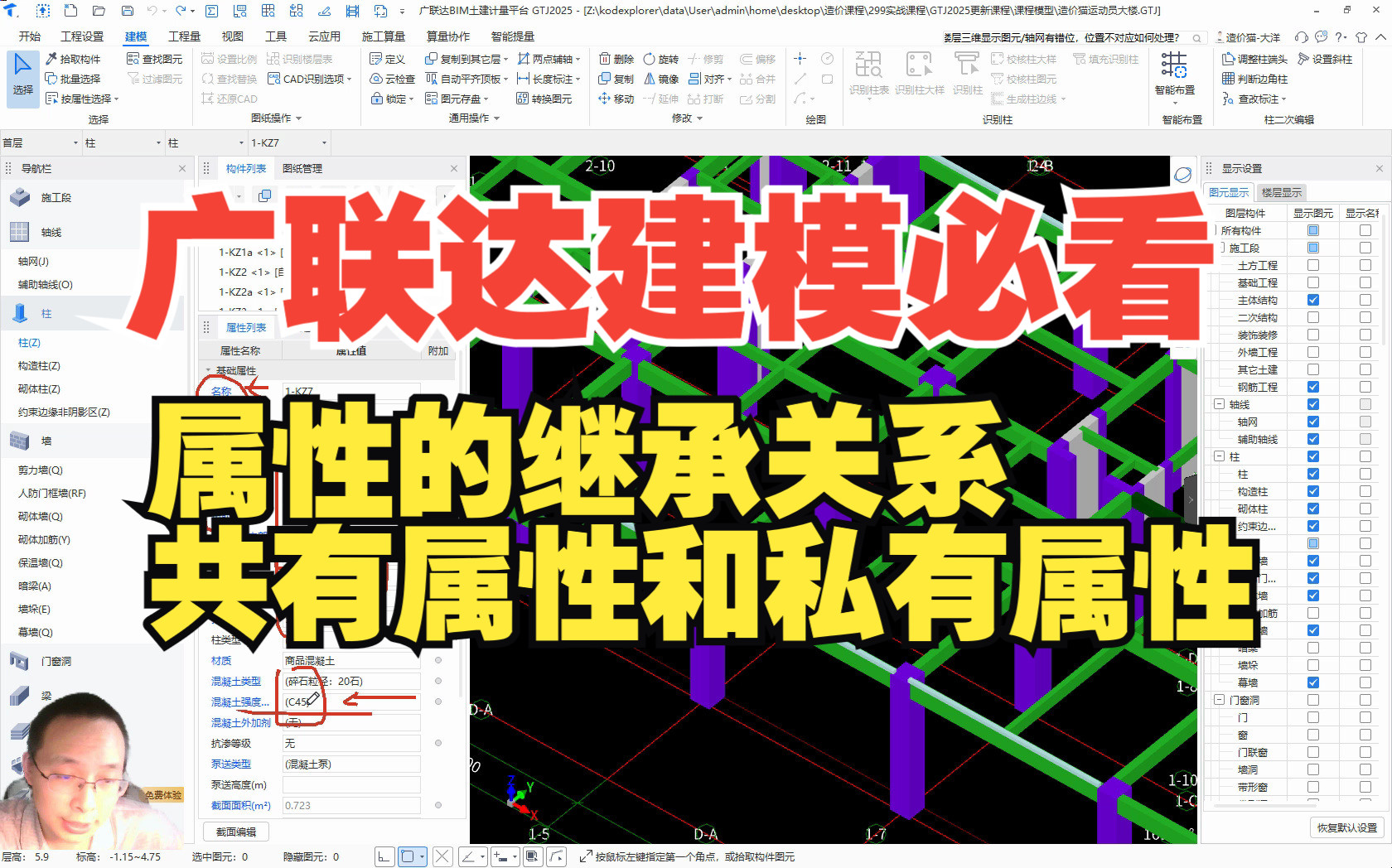1392x868 pixels.
Task: Click the cross-selection icon in status bar
Action: 442,856
